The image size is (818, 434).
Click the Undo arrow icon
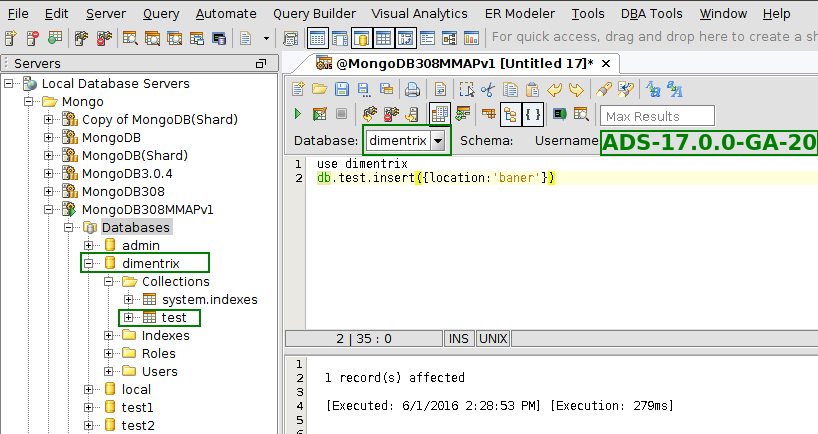[554, 90]
